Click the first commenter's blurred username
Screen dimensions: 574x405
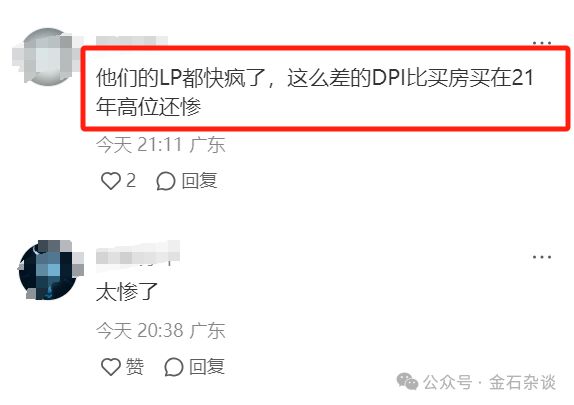tap(132, 40)
